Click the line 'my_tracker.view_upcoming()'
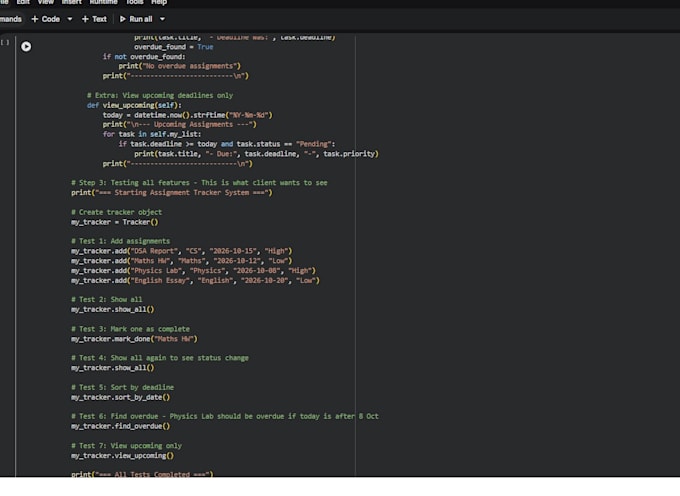The height and width of the screenshot is (496, 680). (x=122, y=456)
